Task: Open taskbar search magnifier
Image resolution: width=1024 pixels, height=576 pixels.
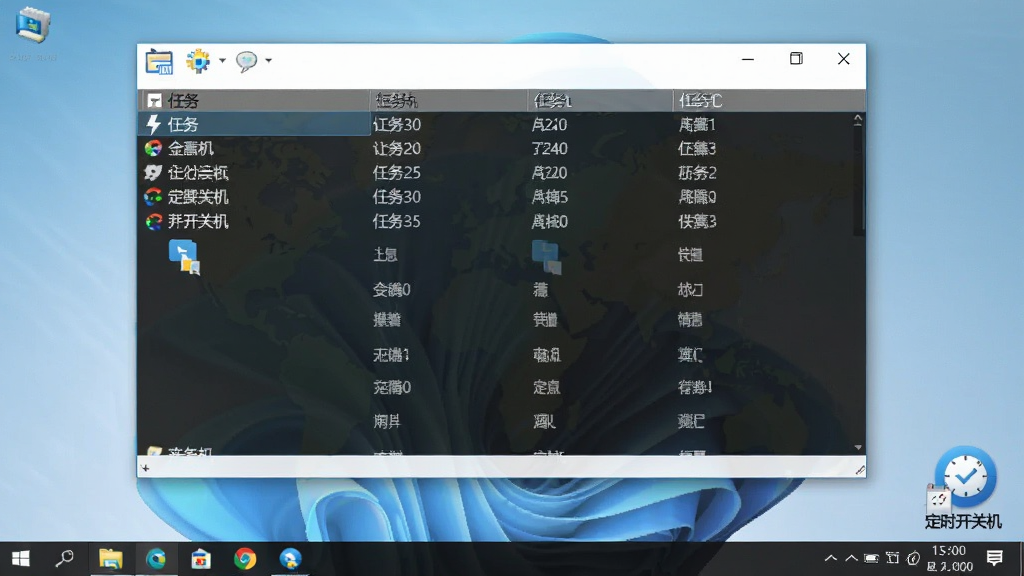Action: [64, 558]
